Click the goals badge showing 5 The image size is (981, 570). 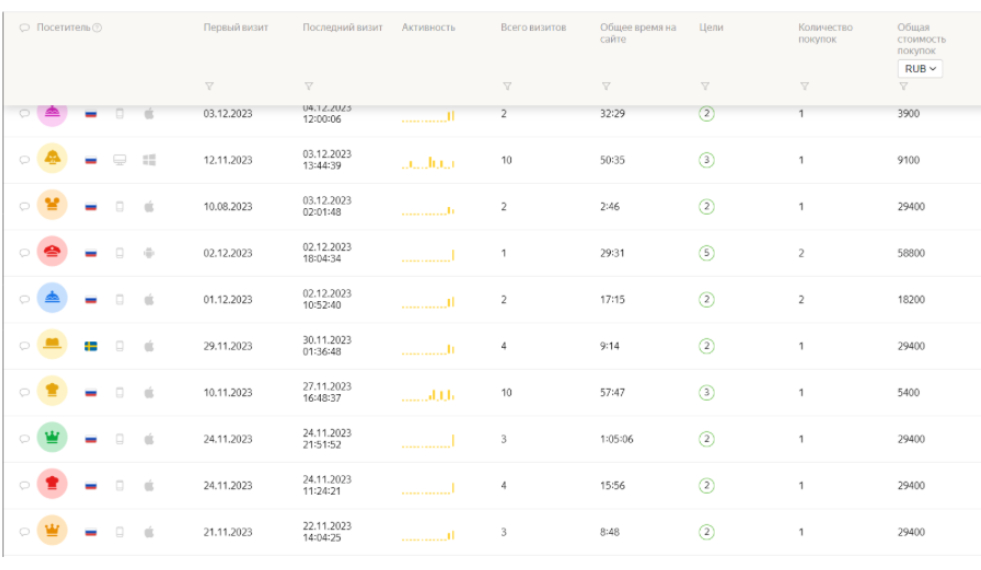pyautogui.click(x=706, y=253)
